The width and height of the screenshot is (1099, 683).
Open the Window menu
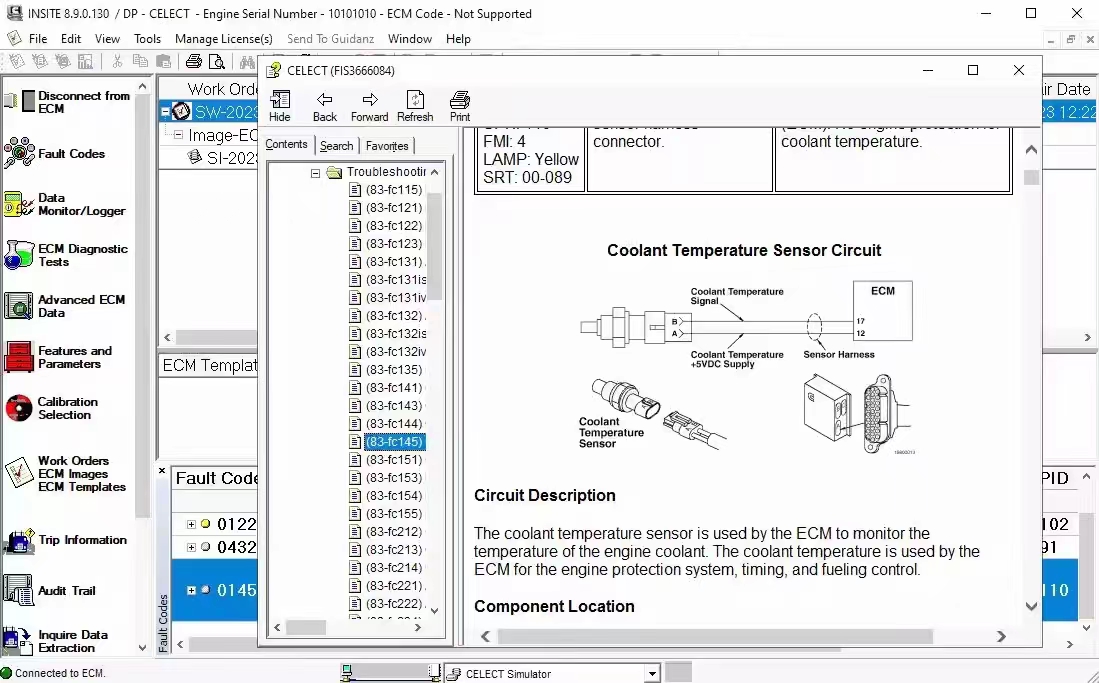pyautogui.click(x=410, y=39)
